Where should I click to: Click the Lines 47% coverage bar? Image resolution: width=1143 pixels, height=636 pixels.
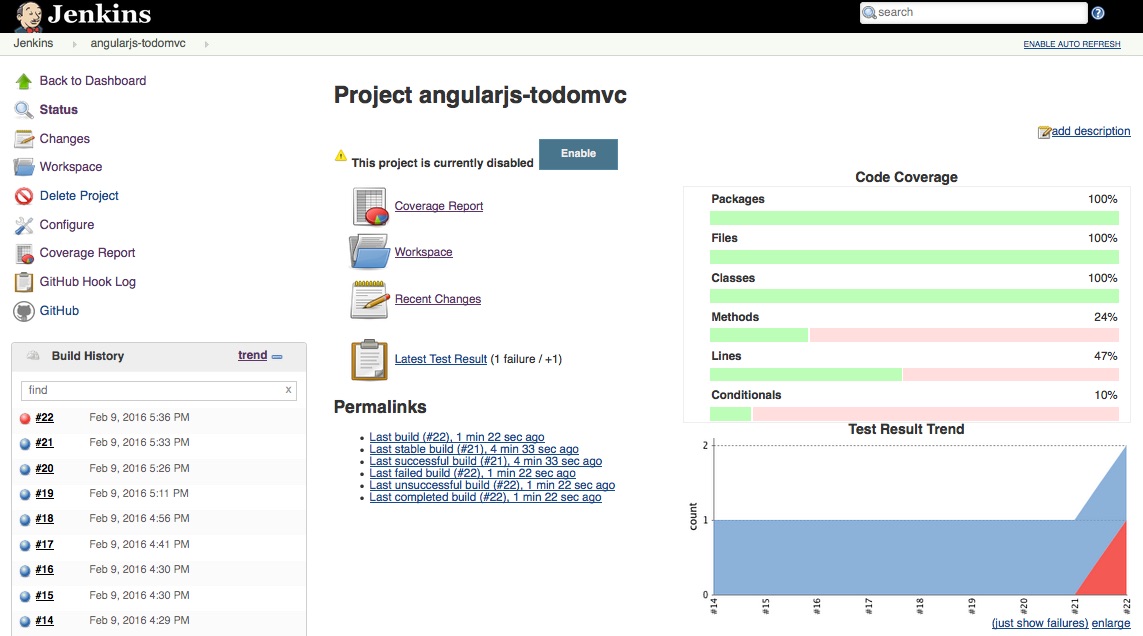914,374
